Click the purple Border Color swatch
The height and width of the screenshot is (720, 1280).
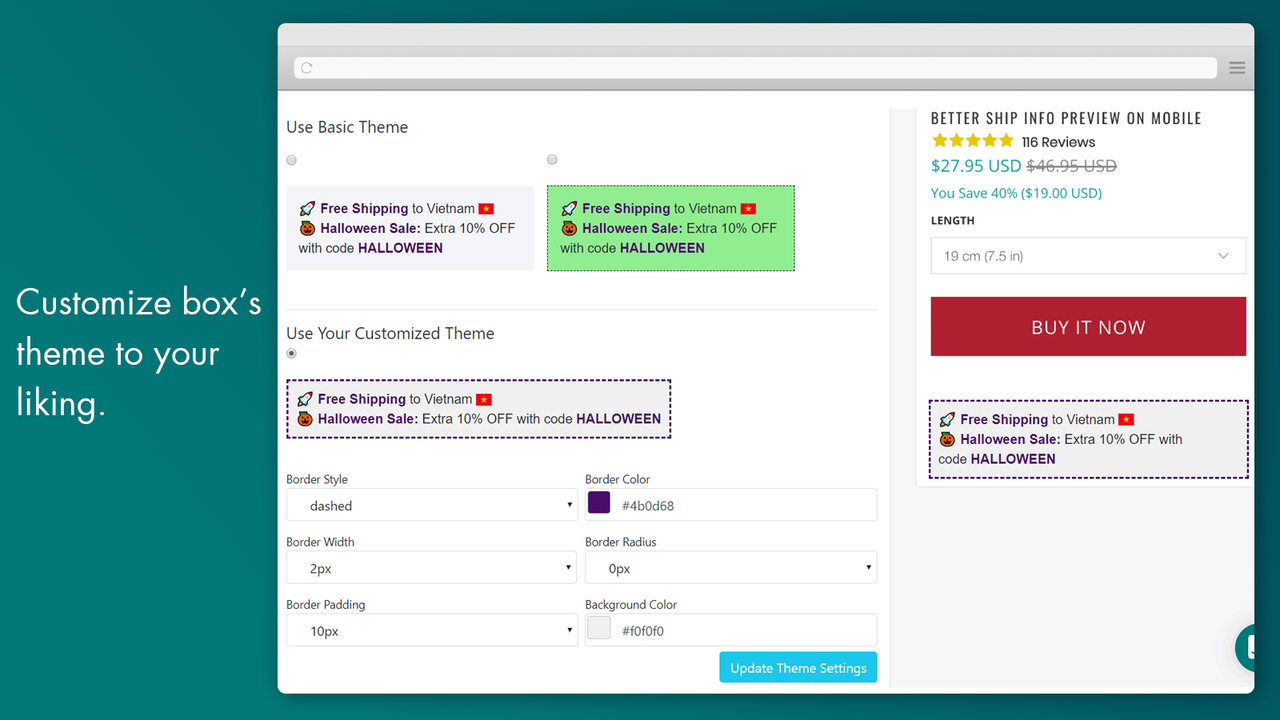click(598, 502)
